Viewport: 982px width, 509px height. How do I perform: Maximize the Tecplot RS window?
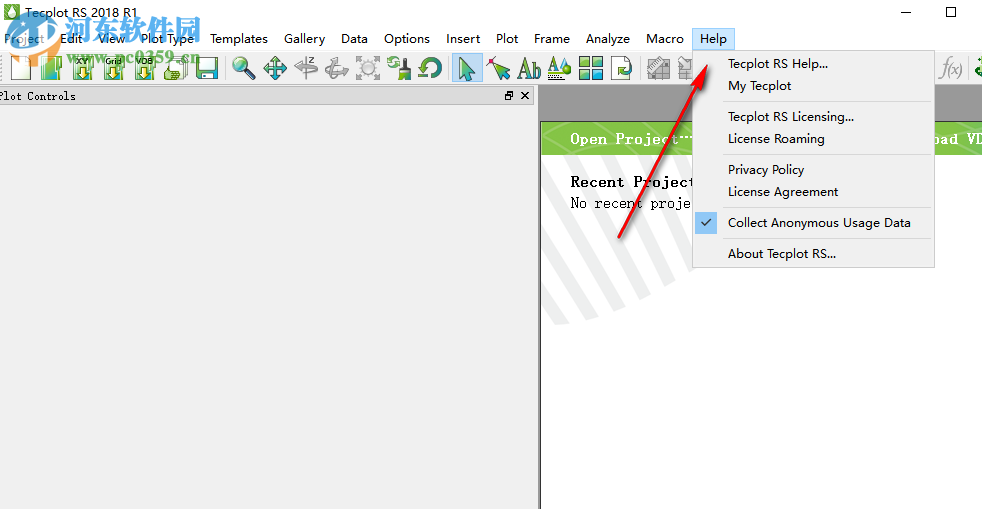coord(951,12)
